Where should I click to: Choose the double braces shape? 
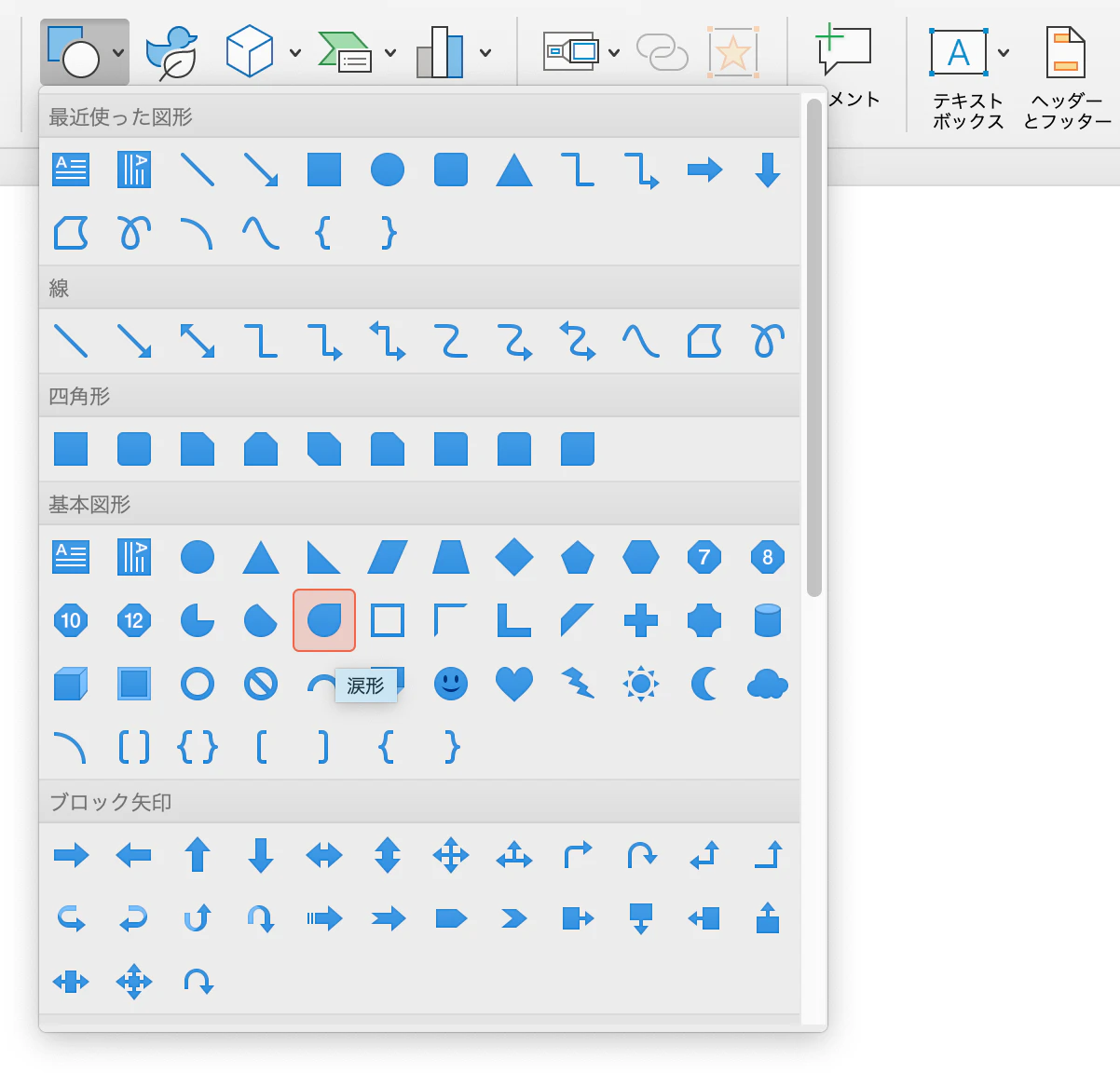point(198,747)
